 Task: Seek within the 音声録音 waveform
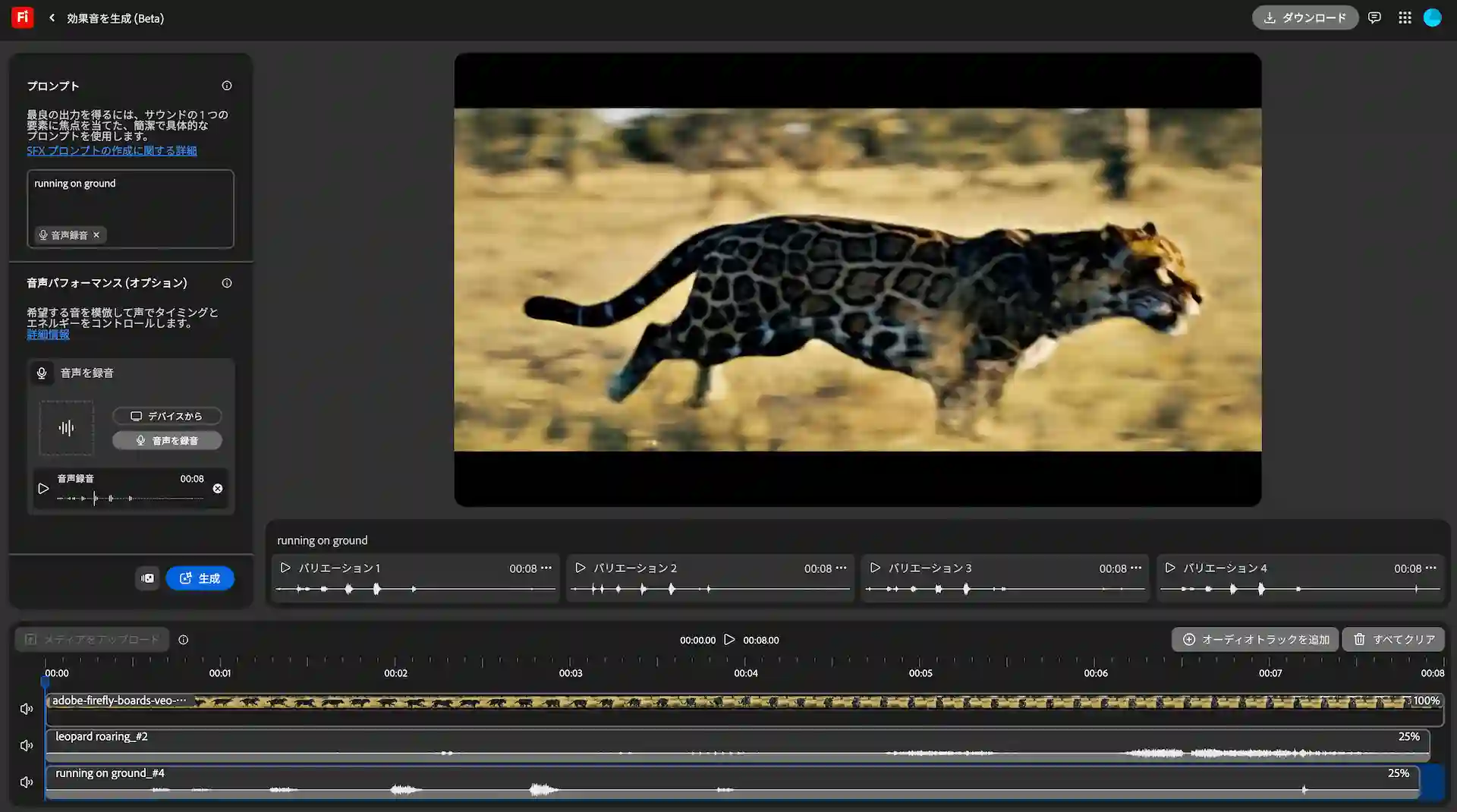point(130,499)
